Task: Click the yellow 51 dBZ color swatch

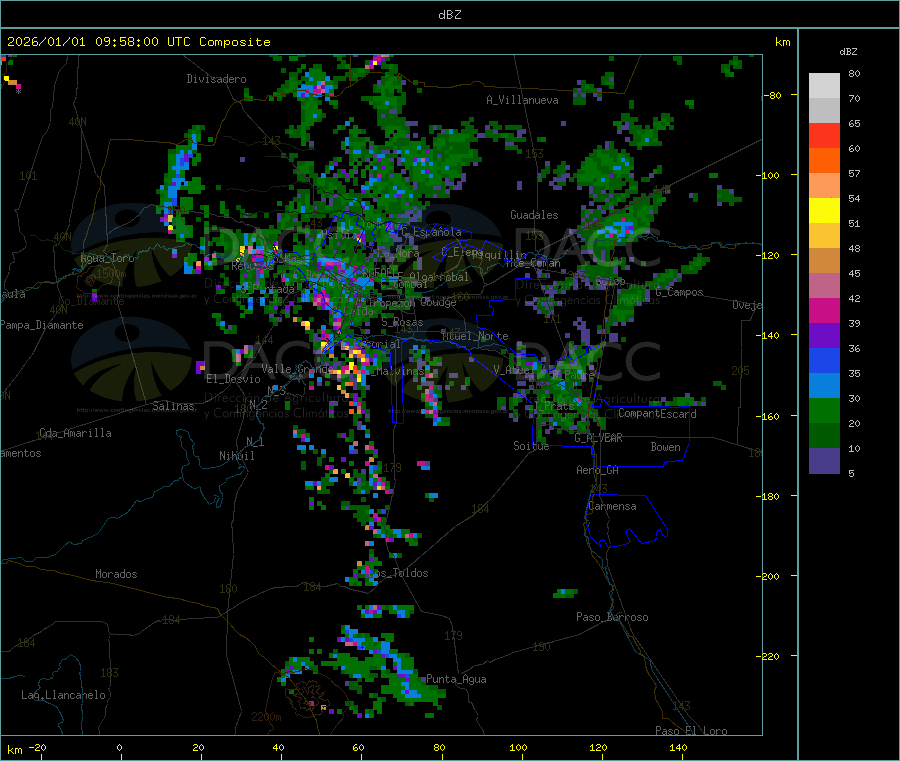Action: pos(824,211)
